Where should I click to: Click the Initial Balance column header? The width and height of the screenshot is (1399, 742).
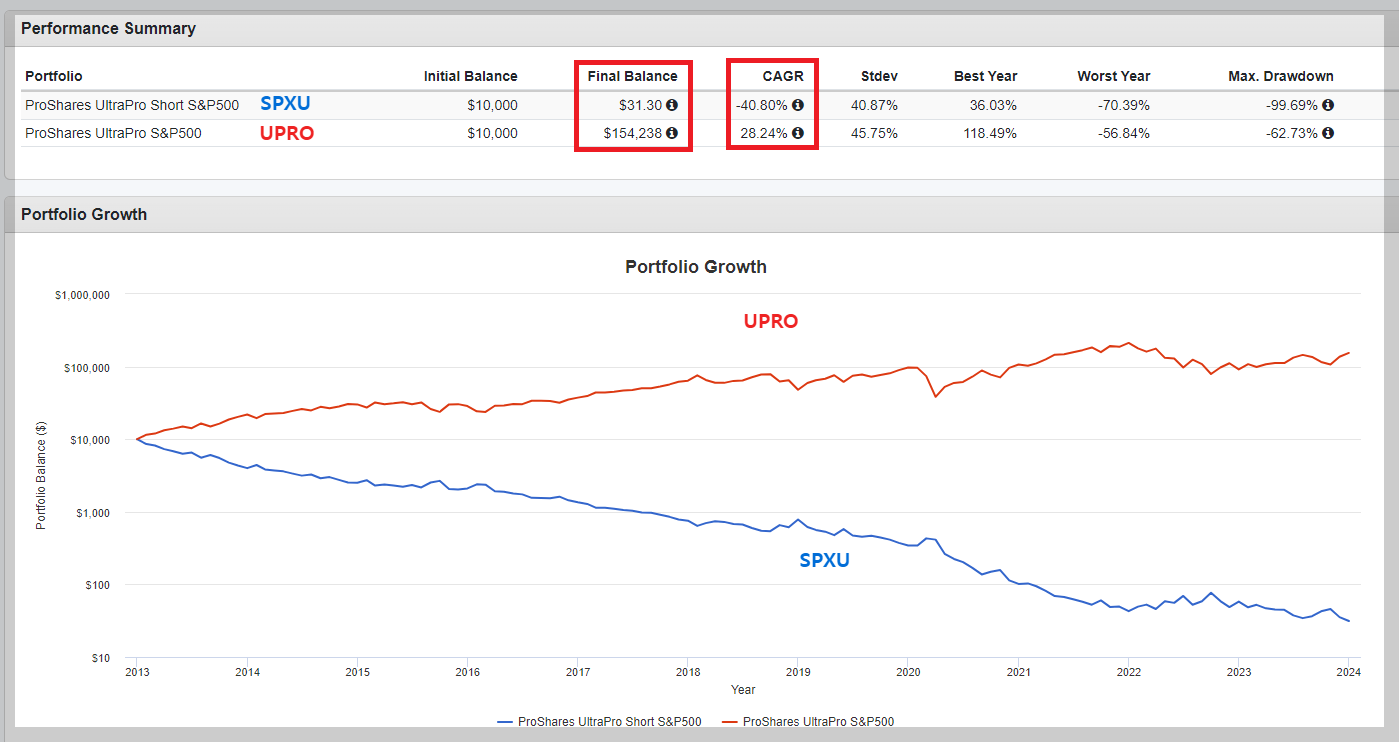(470, 76)
